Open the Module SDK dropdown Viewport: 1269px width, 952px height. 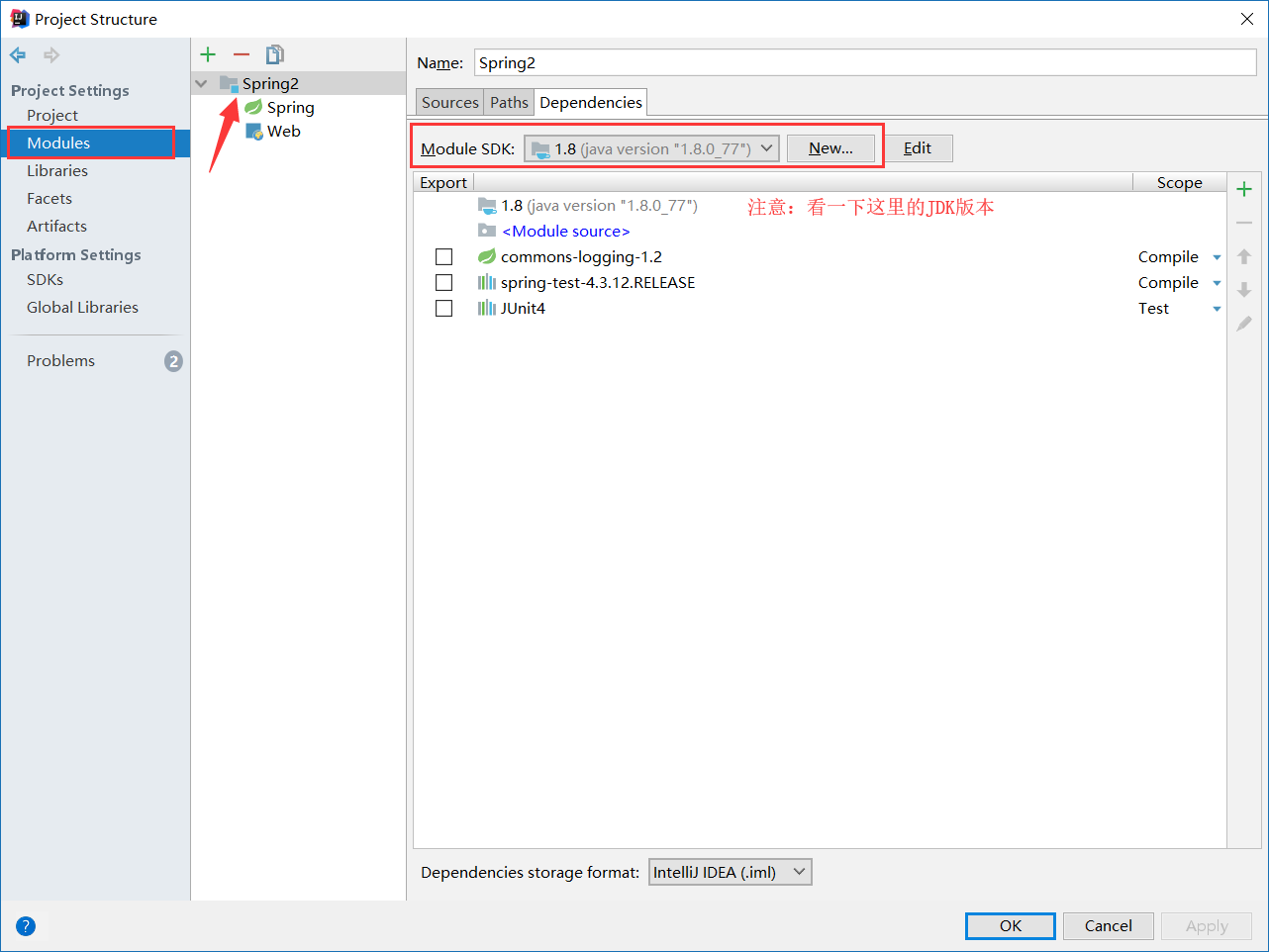pos(651,148)
